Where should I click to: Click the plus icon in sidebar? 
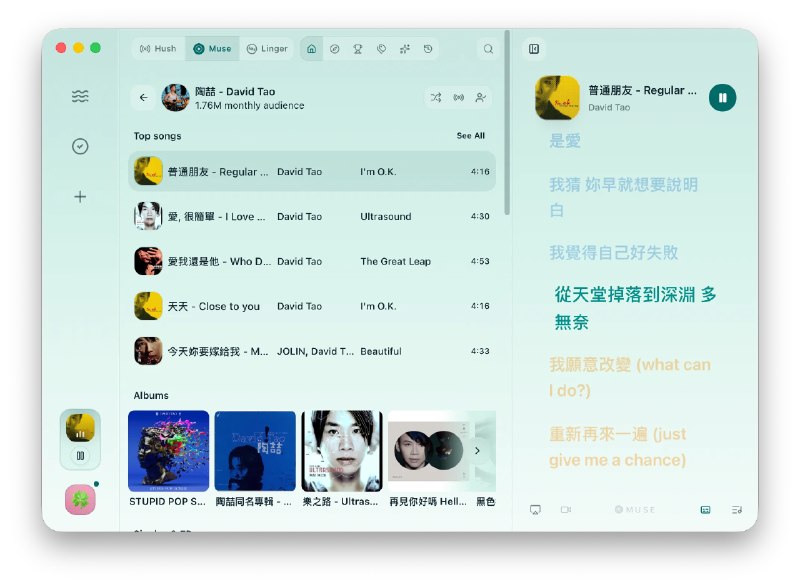pyautogui.click(x=80, y=197)
